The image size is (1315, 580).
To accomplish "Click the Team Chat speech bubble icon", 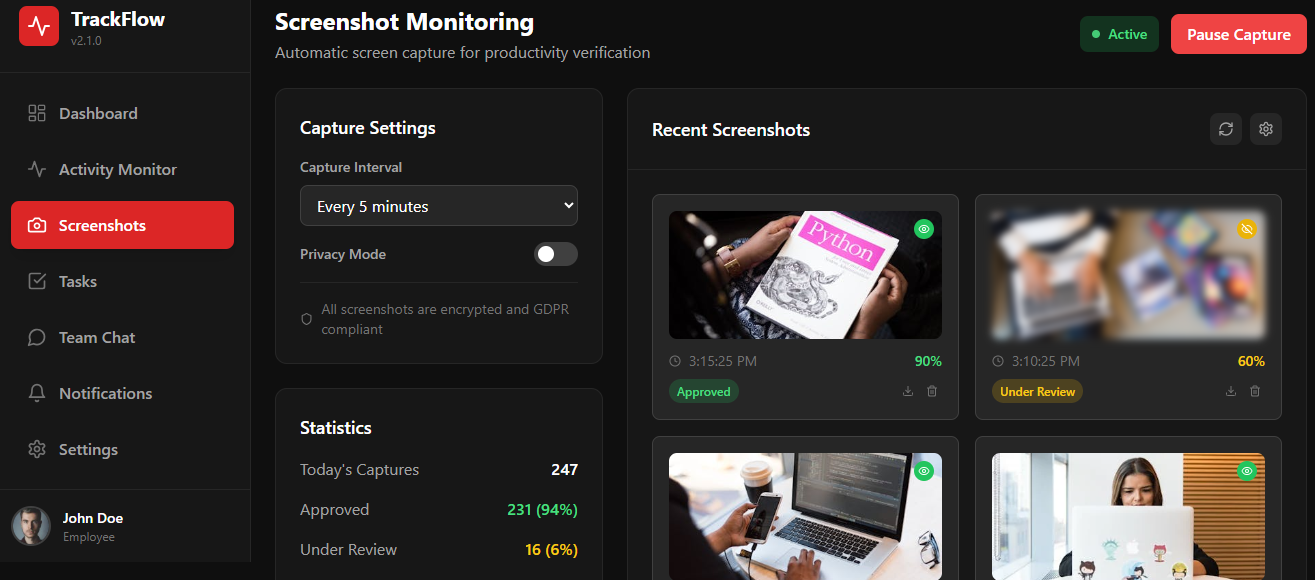I will (x=37, y=337).
